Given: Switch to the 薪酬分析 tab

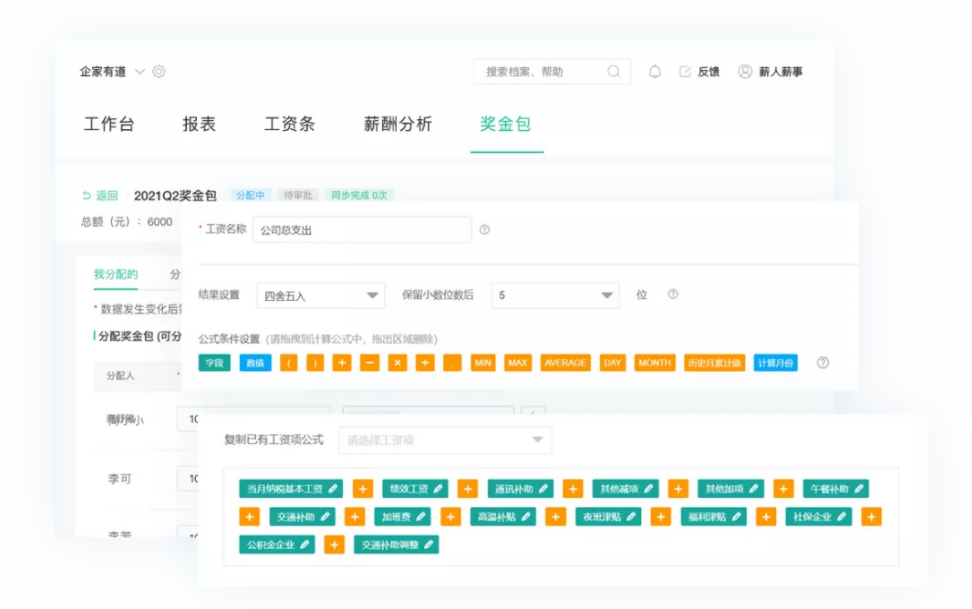Looking at the screenshot, I should (x=397, y=124).
